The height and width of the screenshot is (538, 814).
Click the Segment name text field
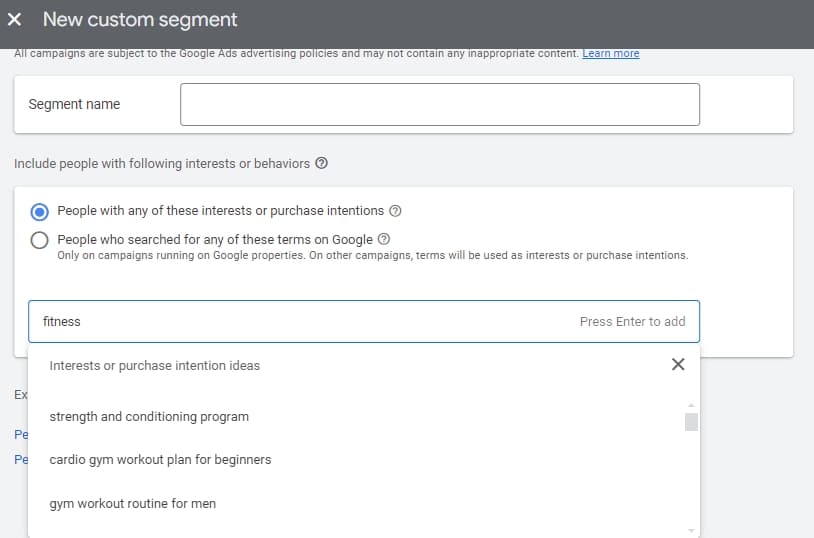pos(439,105)
